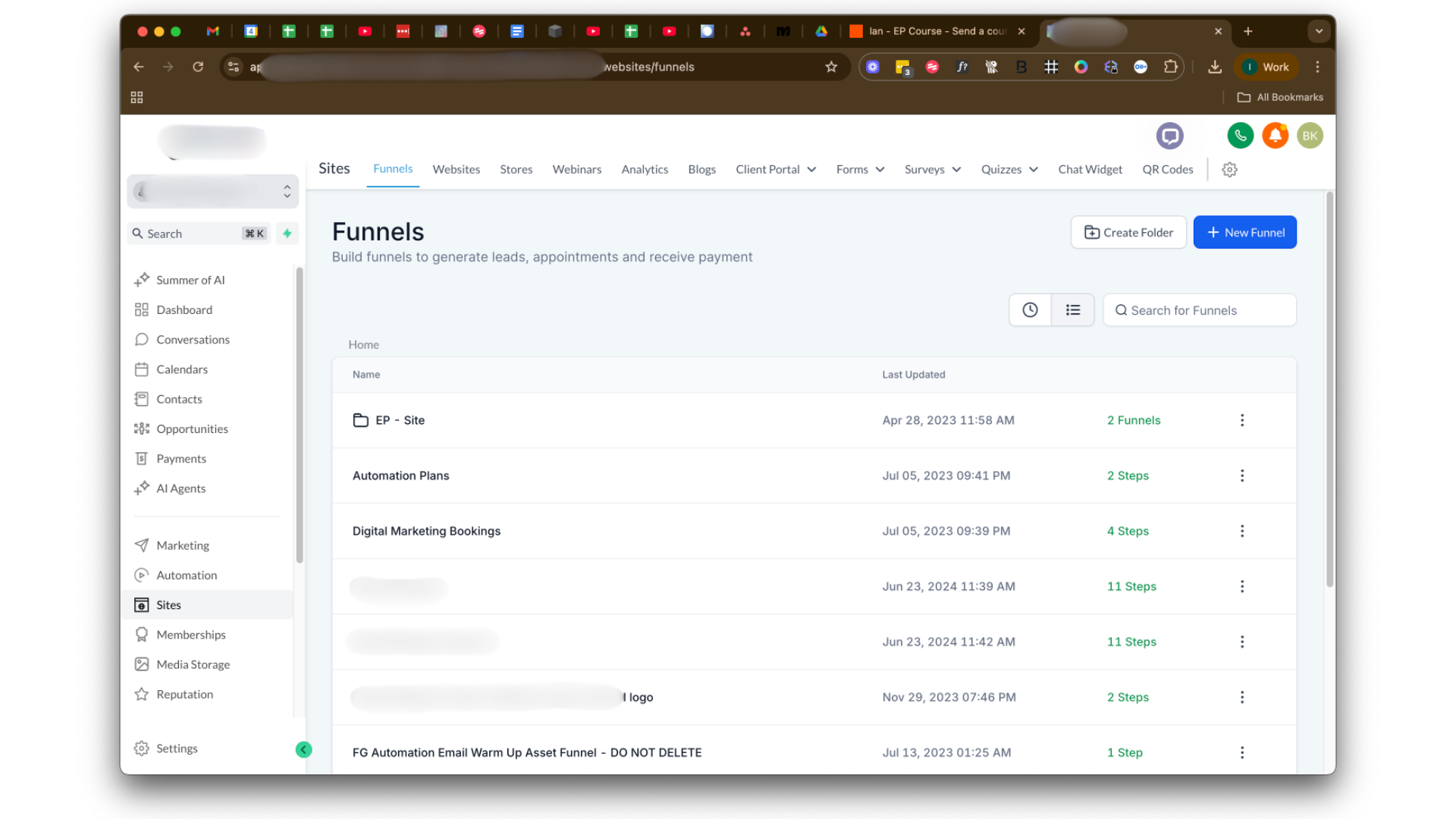Viewport: 1456px width, 819px height.
Task: Click the green lightning quick actions icon
Action: pyautogui.click(x=287, y=234)
